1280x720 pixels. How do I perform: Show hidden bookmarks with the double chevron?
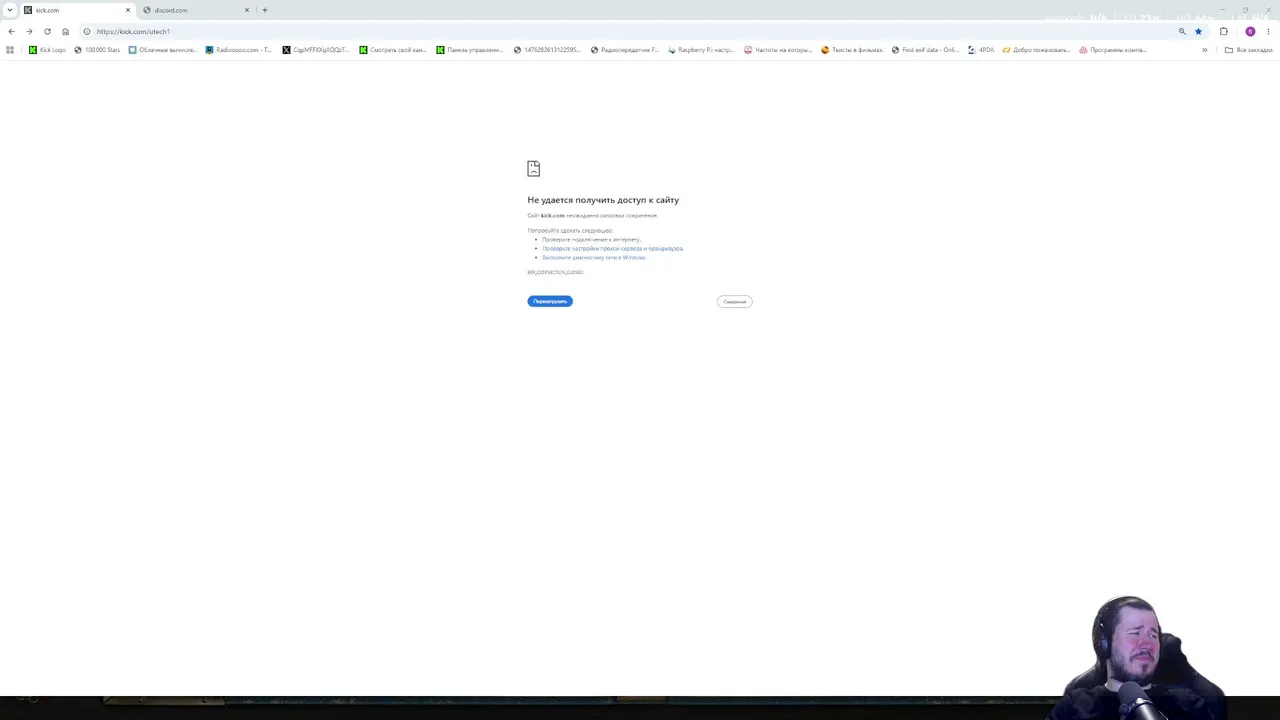[x=1204, y=50]
